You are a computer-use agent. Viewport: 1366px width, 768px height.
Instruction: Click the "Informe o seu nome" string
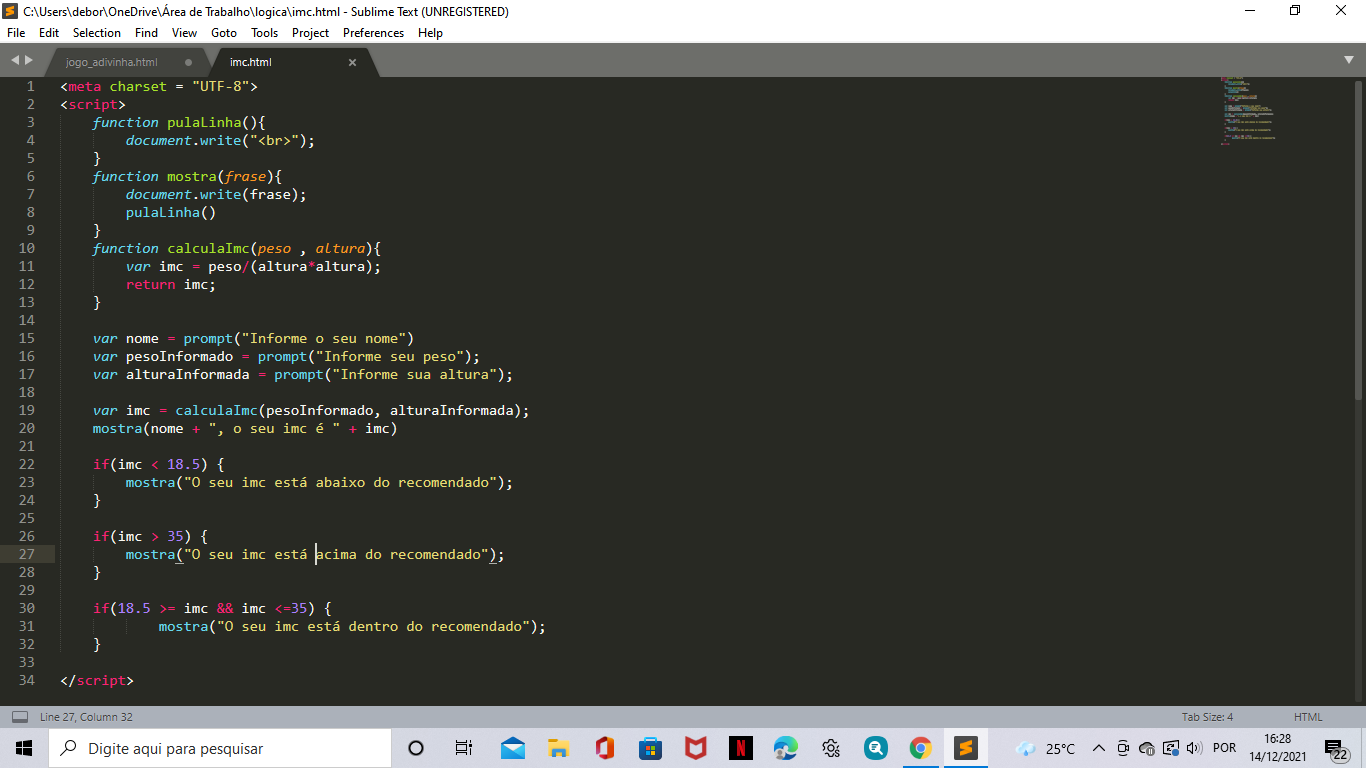[x=324, y=338]
